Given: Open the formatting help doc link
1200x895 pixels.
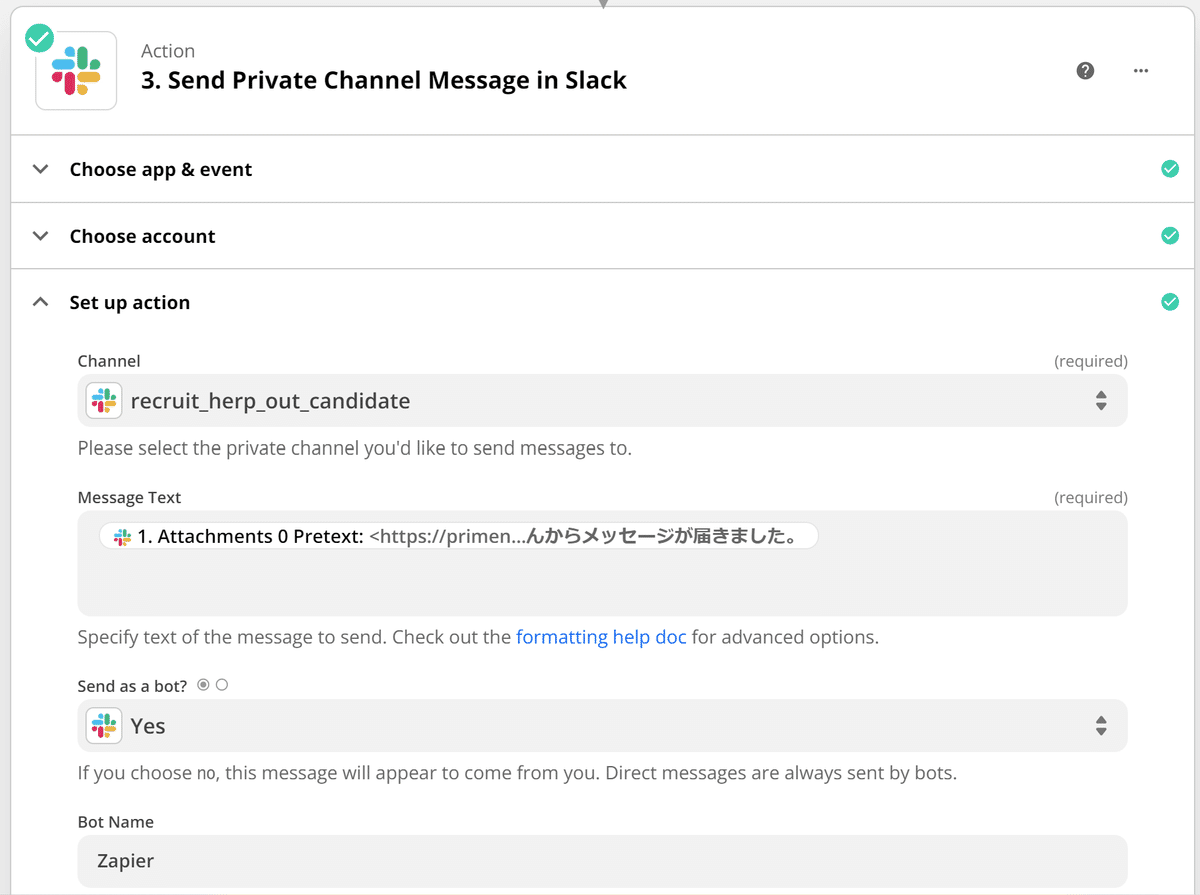Looking at the screenshot, I should 601,637.
